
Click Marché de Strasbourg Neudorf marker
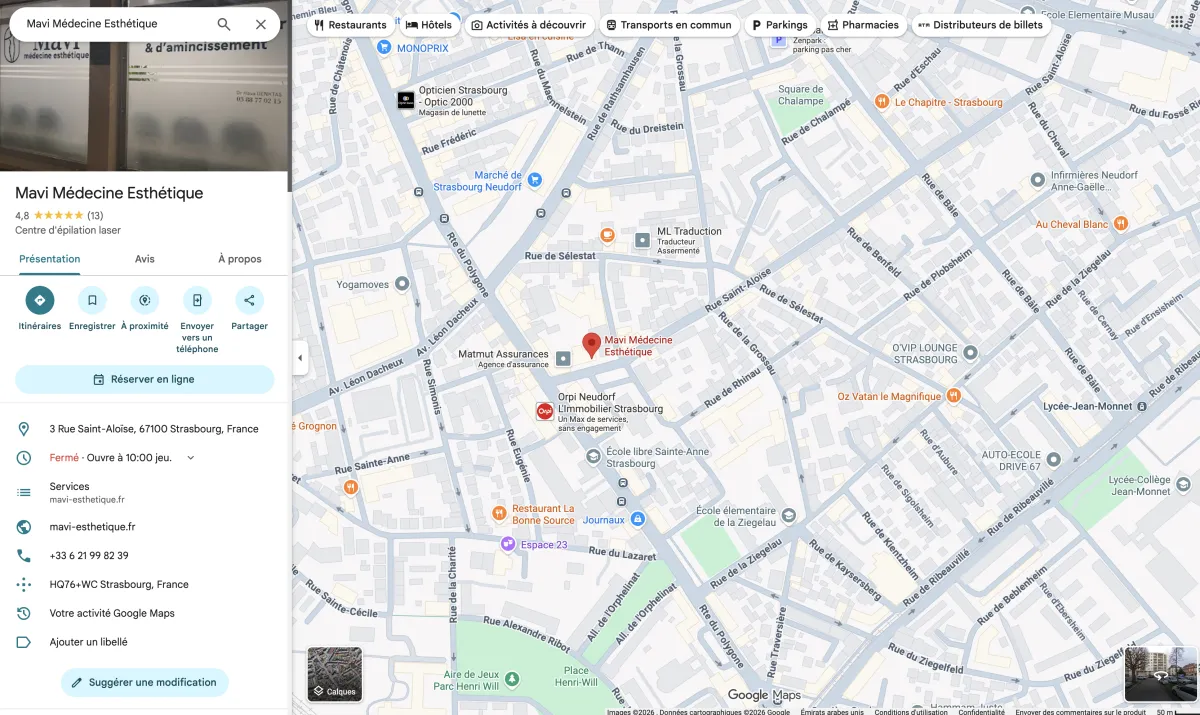coord(535,180)
